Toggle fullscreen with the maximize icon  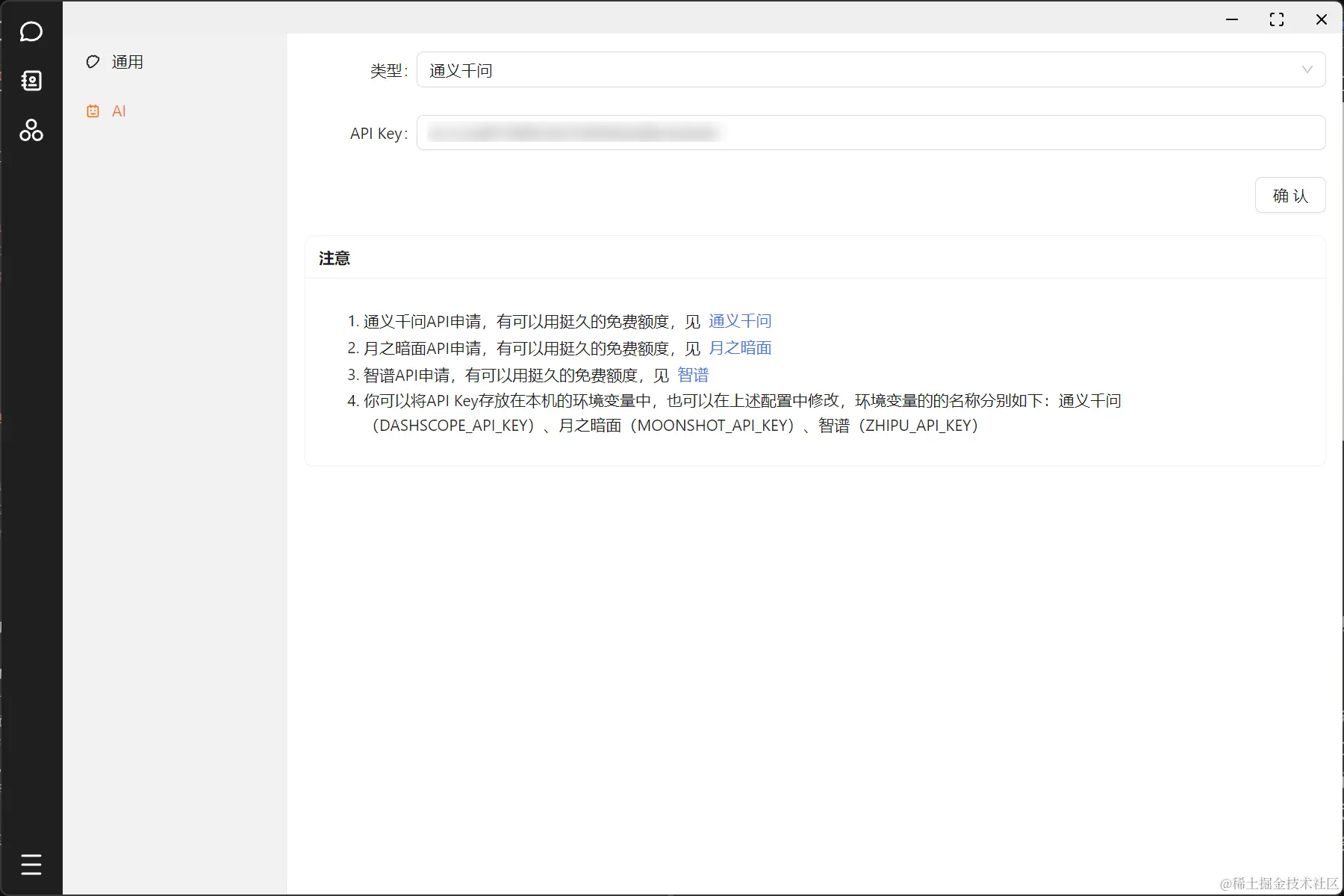pyautogui.click(x=1277, y=19)
